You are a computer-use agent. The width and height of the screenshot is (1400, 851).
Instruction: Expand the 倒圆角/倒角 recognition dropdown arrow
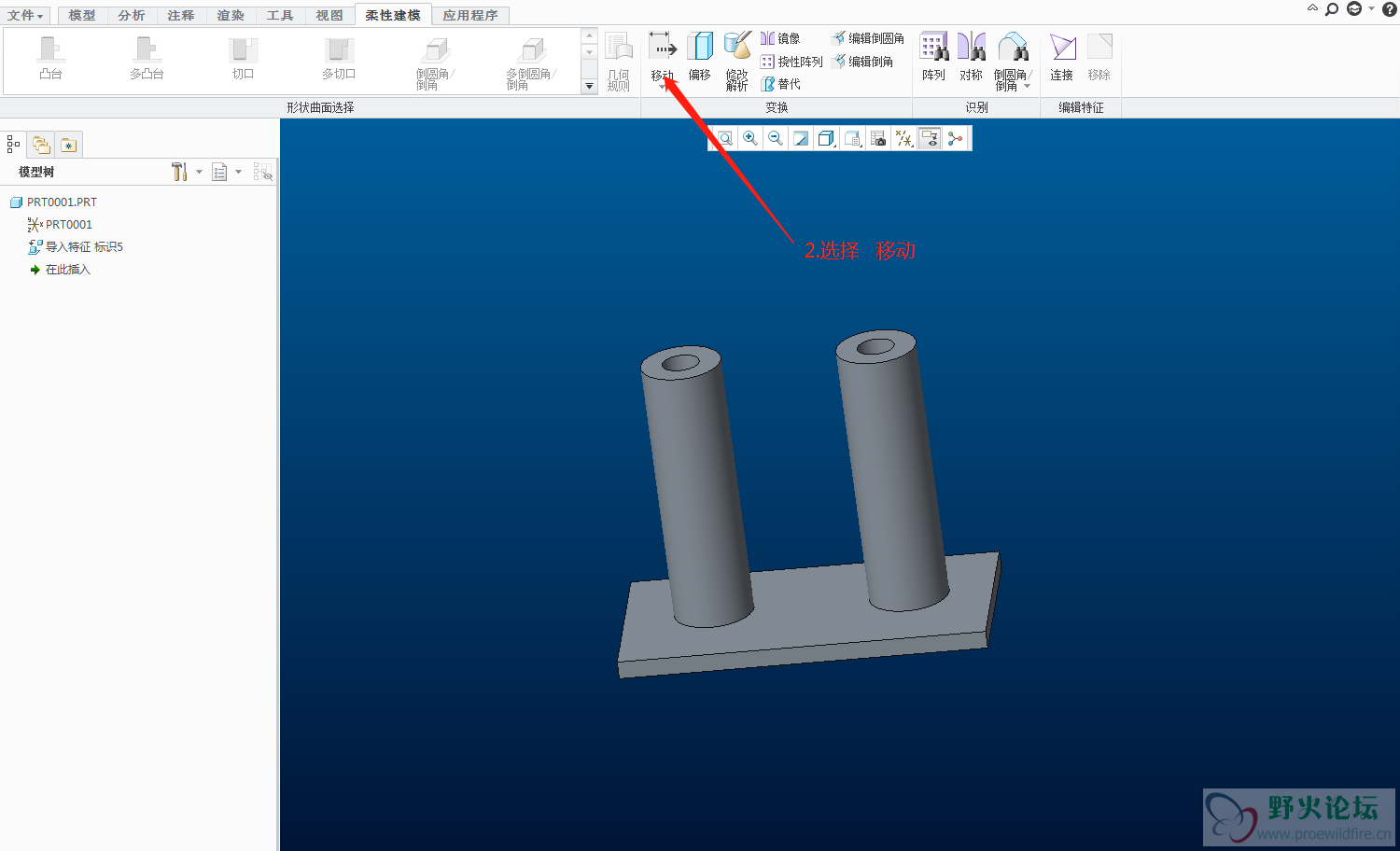point(1028,86)
